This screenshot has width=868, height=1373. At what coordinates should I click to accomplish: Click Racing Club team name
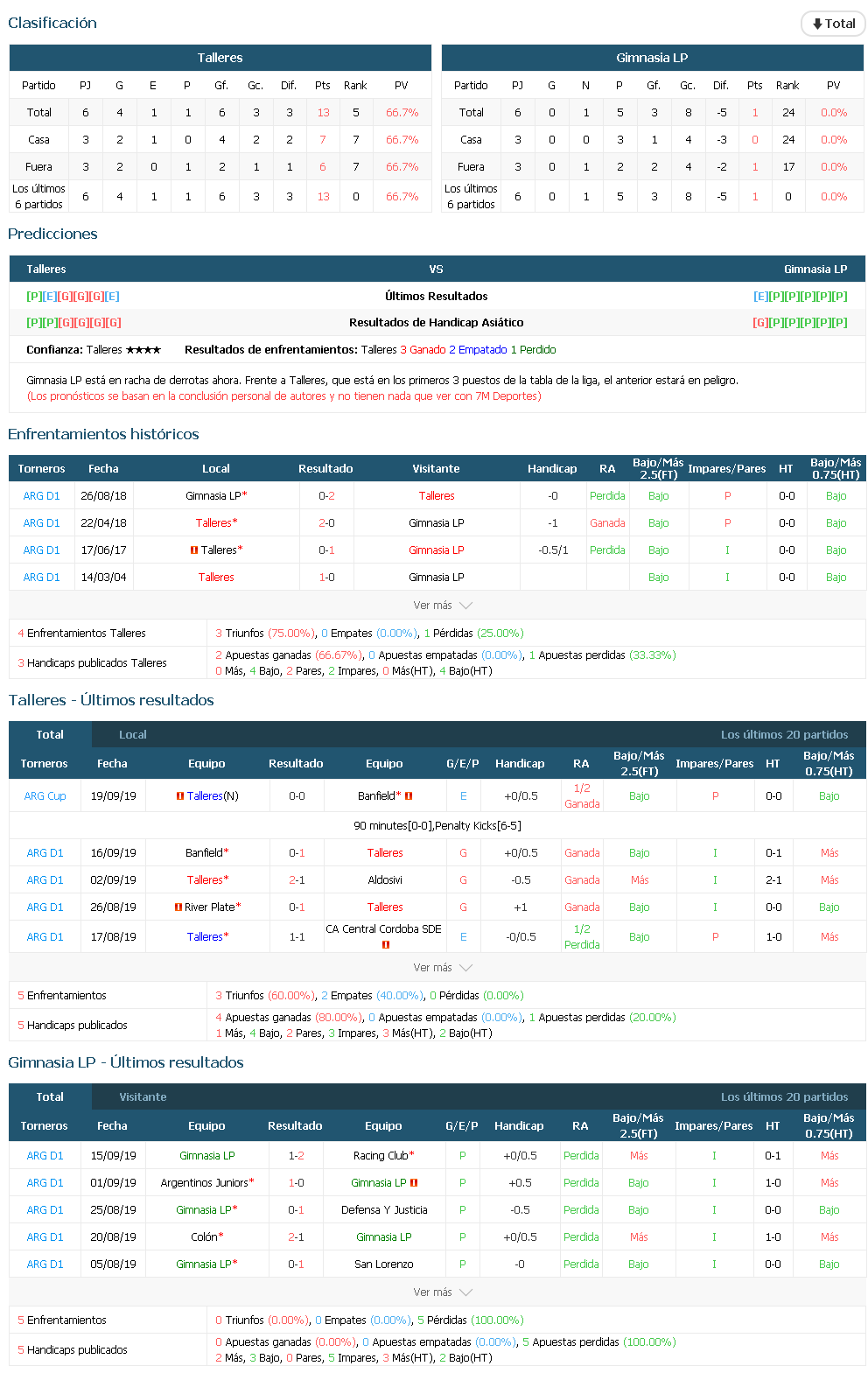pyautogui.click(x=381, y=1156)
